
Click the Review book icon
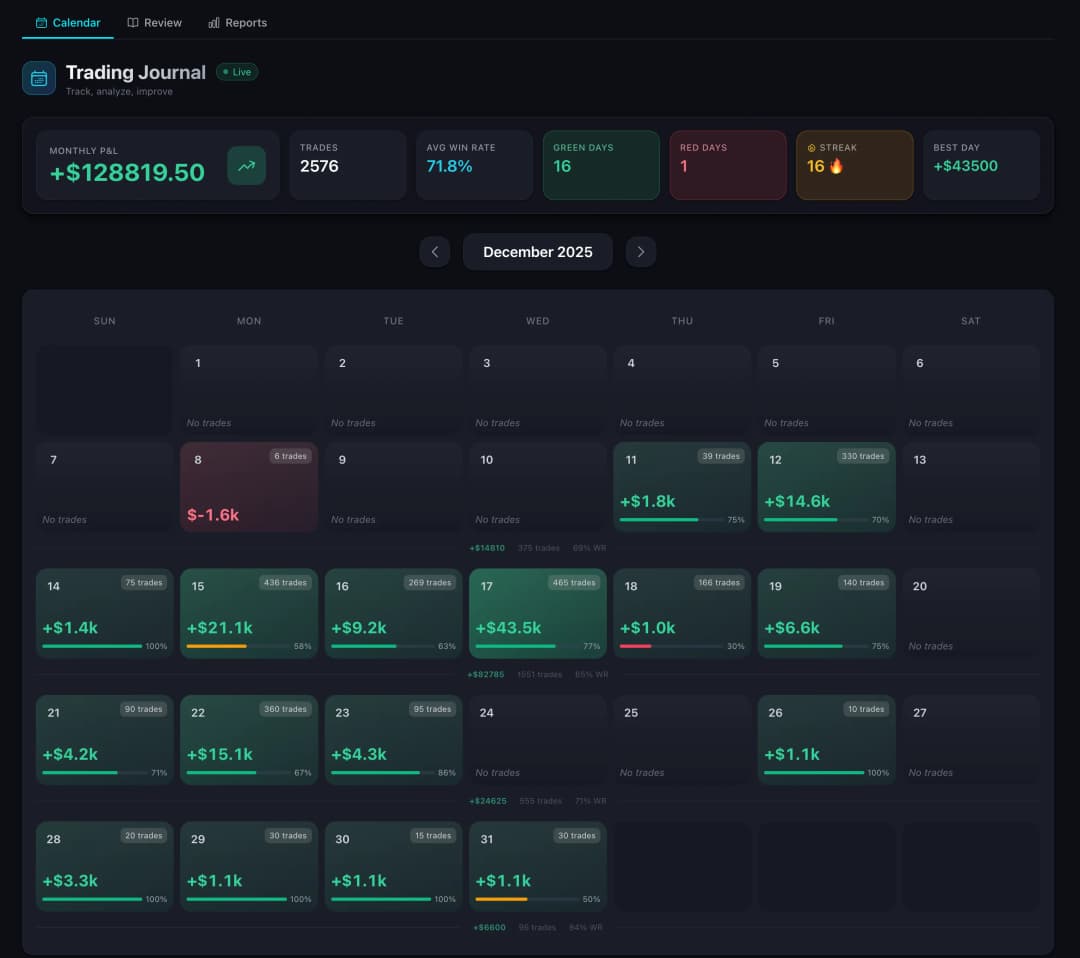click(131, 22)
